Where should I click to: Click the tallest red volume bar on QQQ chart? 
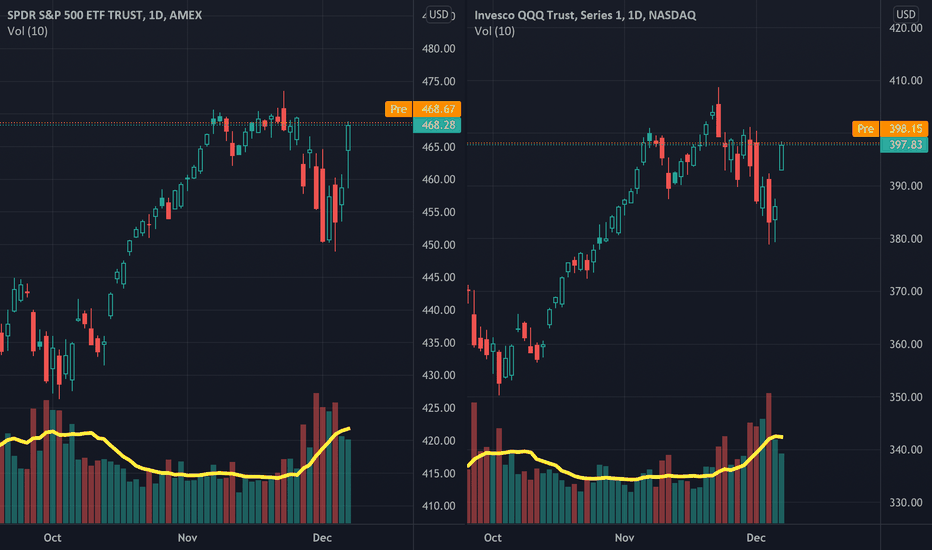[769, 458]
